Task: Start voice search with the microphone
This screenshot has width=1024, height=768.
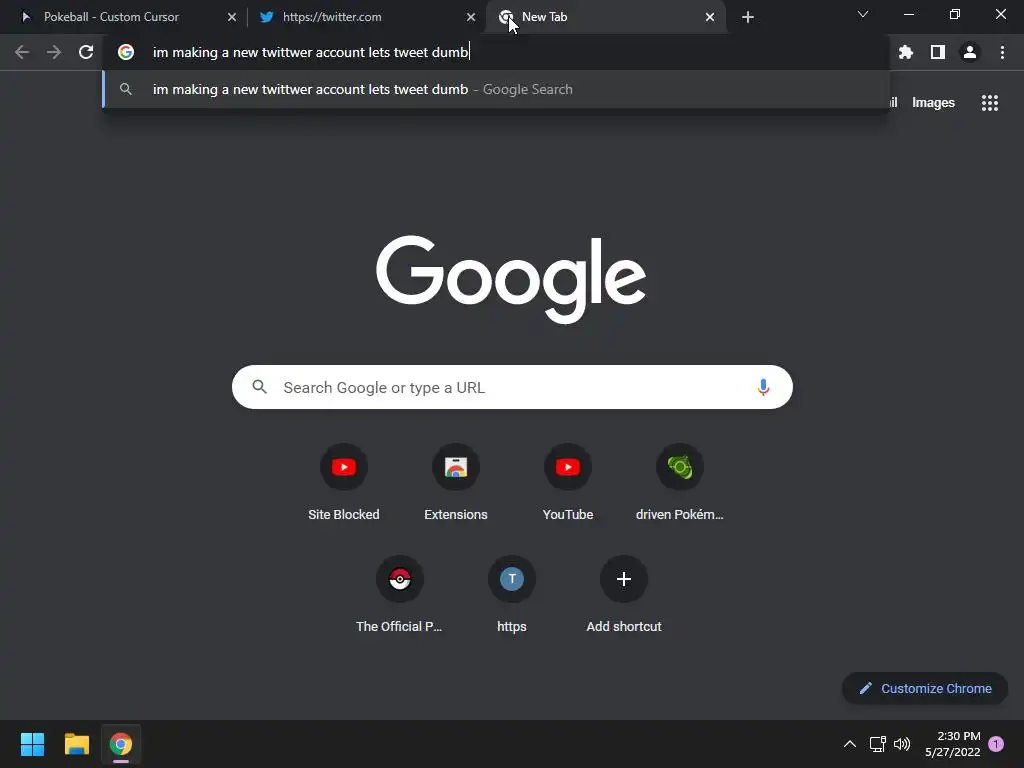Action: (763, 387)
